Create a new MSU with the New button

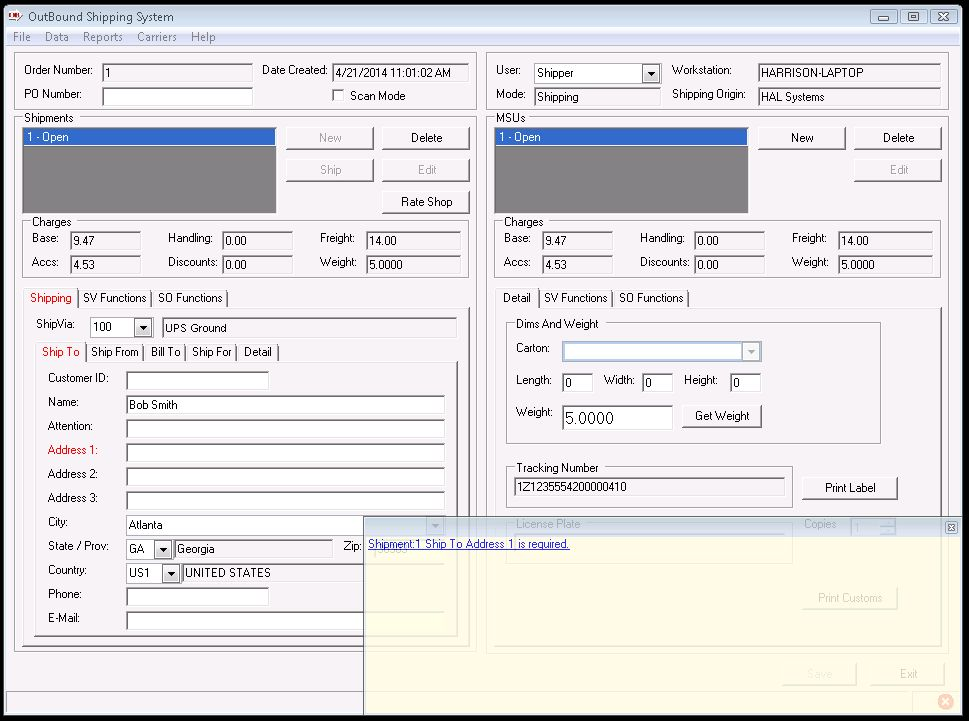tap(800, 137)
